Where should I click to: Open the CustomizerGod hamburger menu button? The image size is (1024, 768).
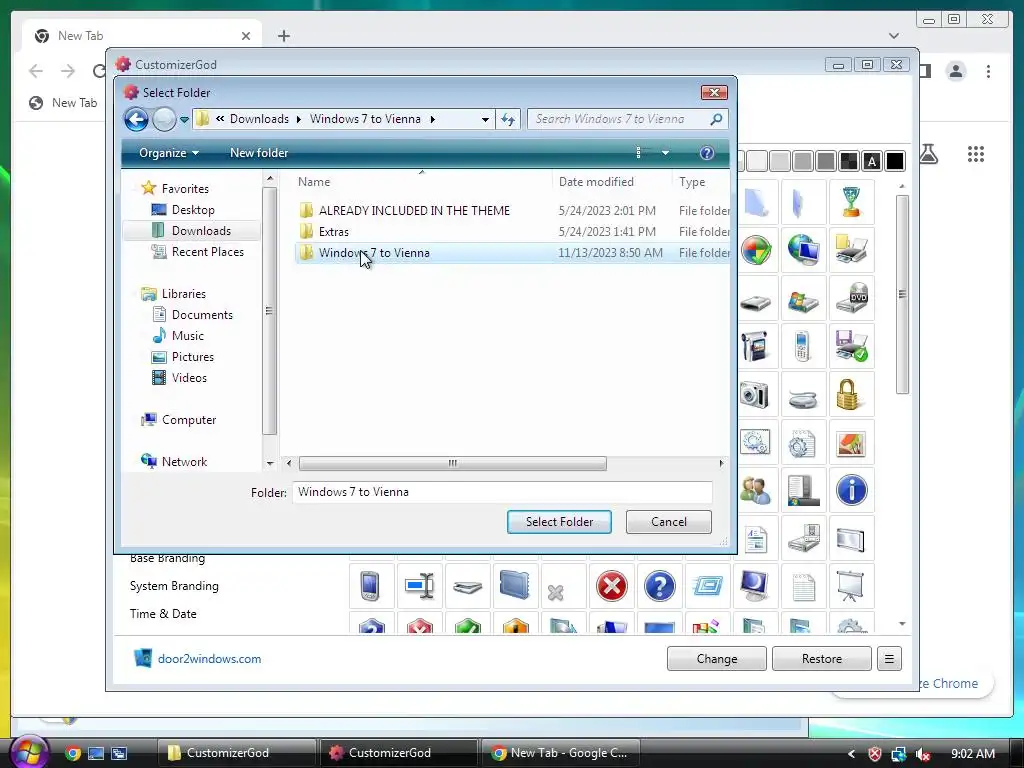[x=889, y=659]
